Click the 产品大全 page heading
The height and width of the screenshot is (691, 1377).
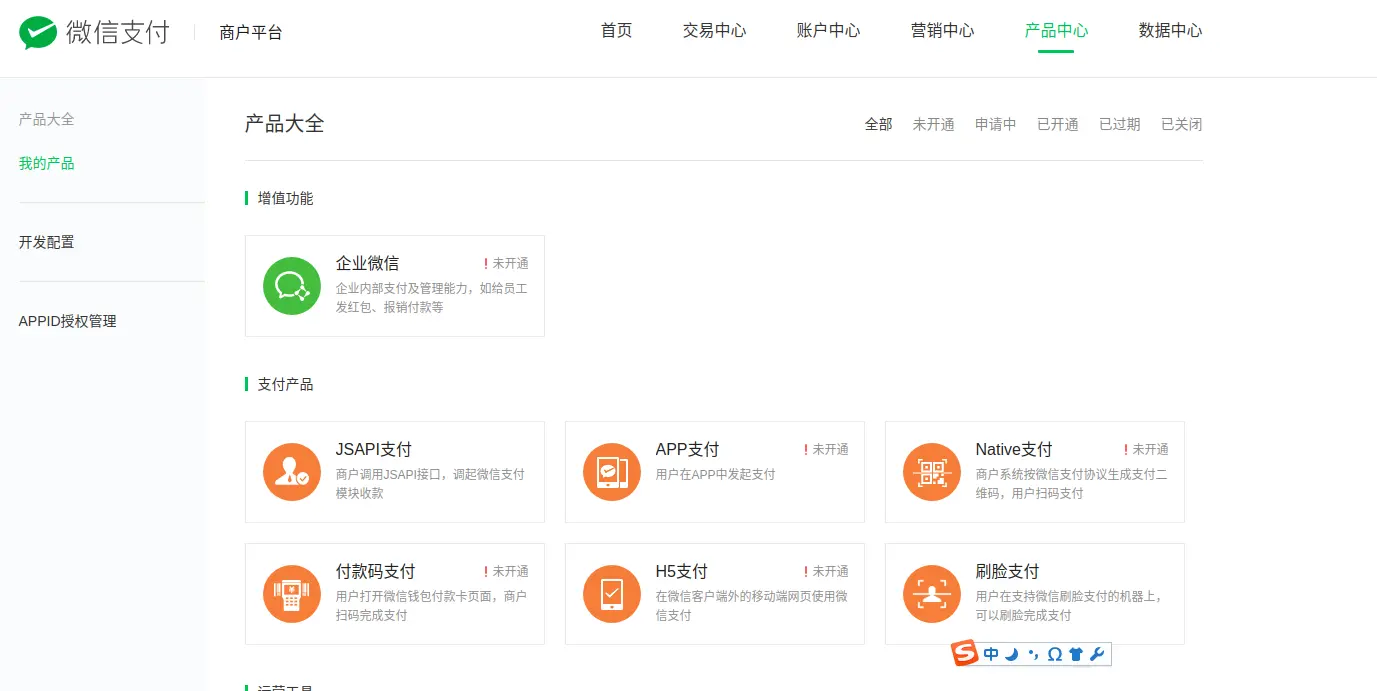(284, 124)
